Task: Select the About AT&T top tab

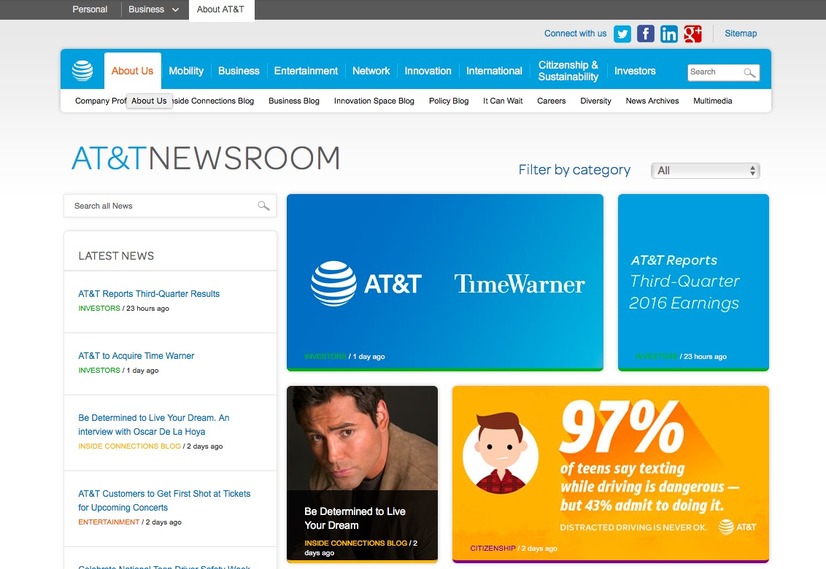Action: click(x=221, y=9)
